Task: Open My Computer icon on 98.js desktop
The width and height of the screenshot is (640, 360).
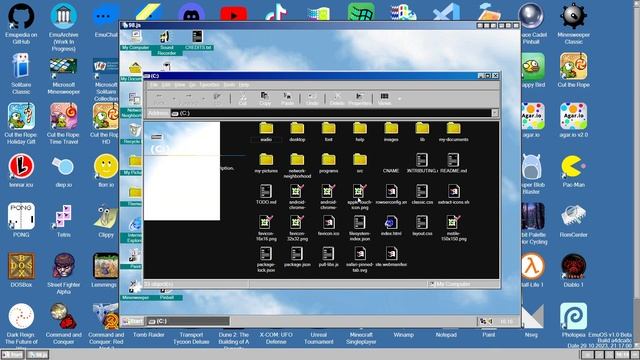Action: pyautogui.click(x=136, y=40)
